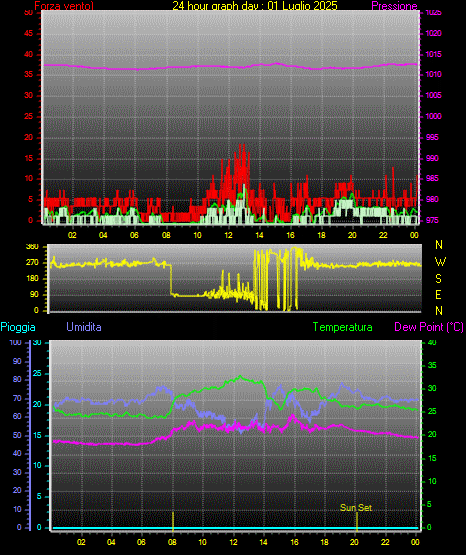Viewport: 466px width, 555px height.
Task: Click the Pressione legend label
Action: coord(394,6)
